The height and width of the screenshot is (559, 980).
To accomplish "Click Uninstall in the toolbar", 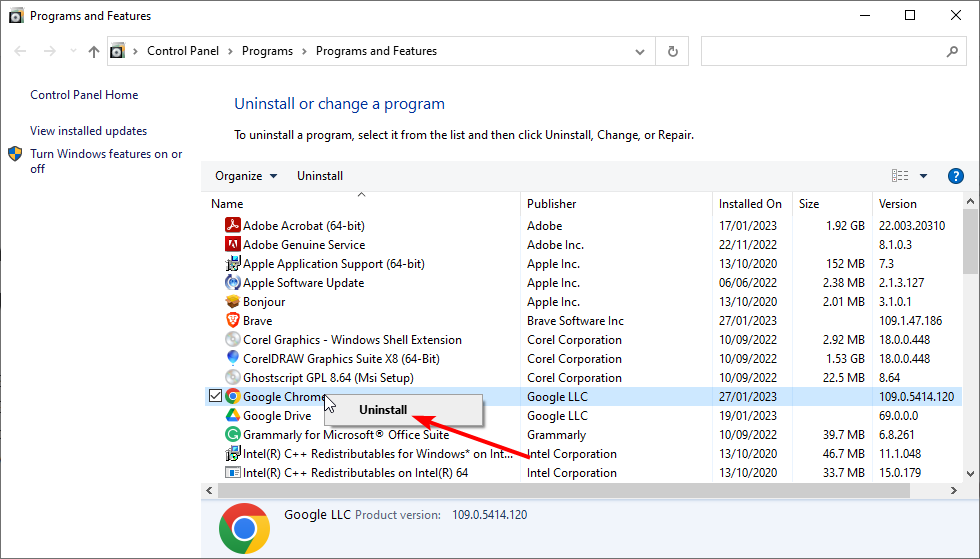I will [320, 176].
